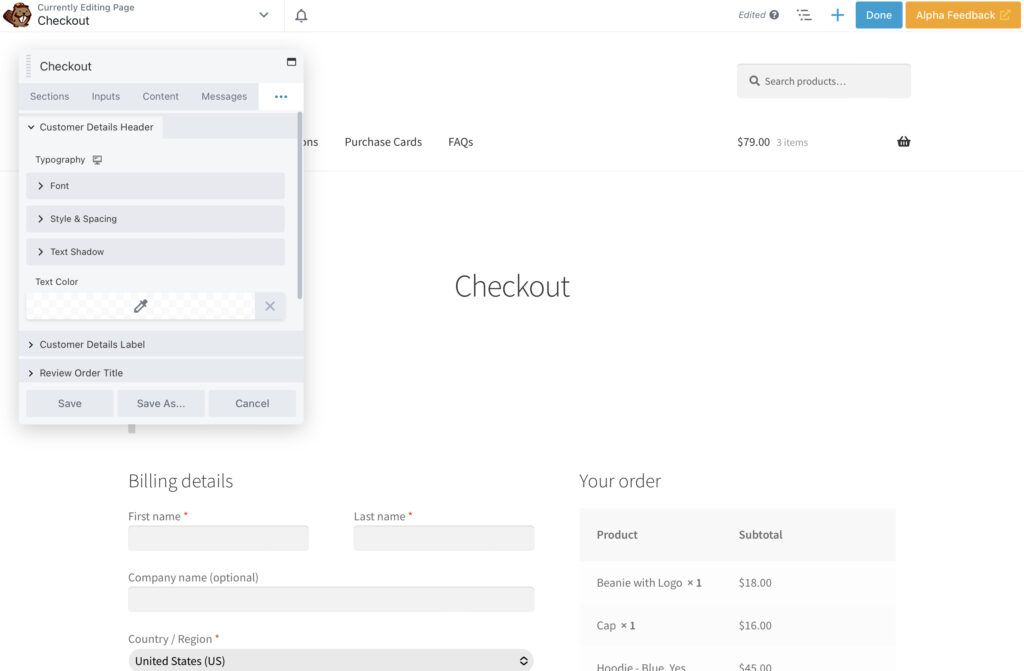1024x671 pixels.
Task: Switch to the Messages tab
Action: click(x=223, y=96)
